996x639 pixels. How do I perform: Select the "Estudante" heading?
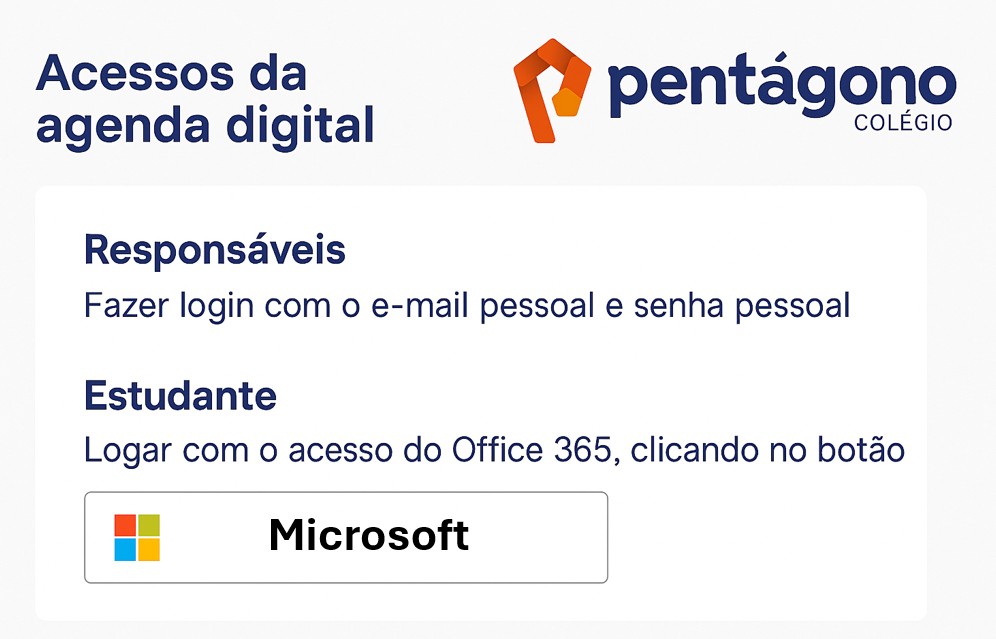pyautogui.click(x=180, y=396)
